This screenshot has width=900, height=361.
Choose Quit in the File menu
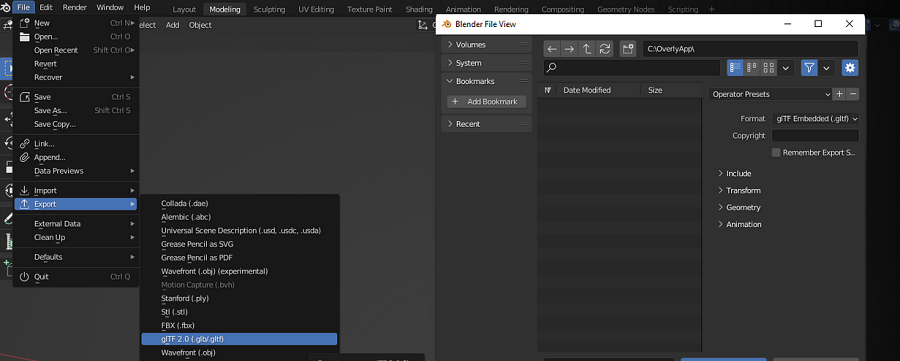point(75,277)
